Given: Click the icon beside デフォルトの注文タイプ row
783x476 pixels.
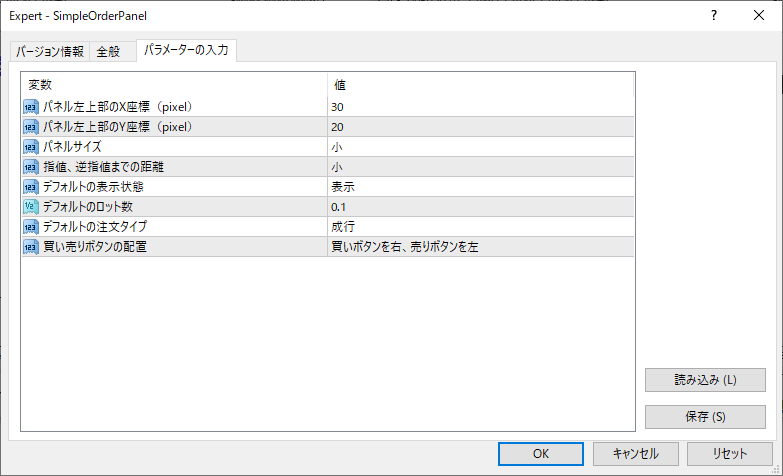Looking at the screenshot, I should coord(31,227).
